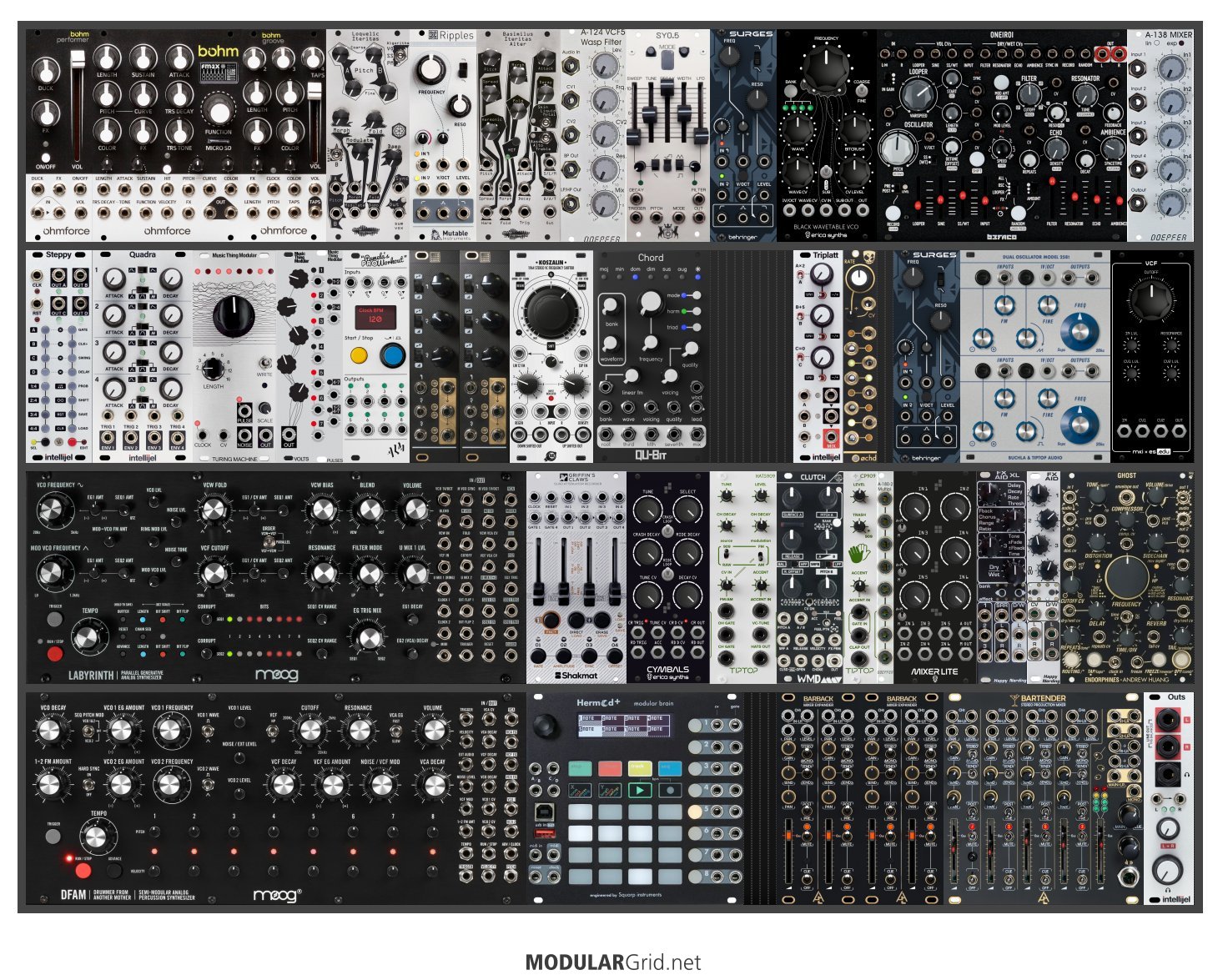Click the moog logo on DFAM
Viewport: 1228px width, 980px height.
pos(278,896)
